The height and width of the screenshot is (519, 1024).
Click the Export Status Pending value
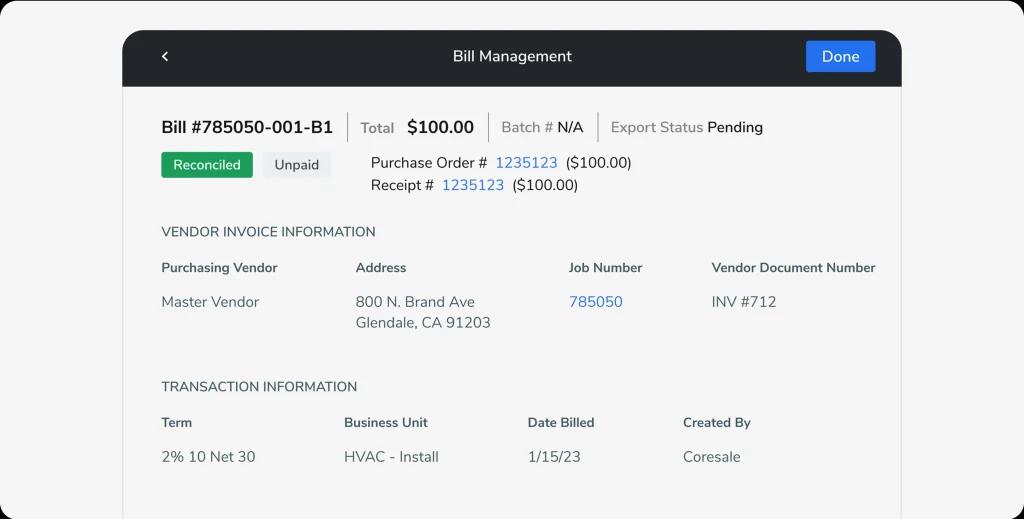pos(734,127)
